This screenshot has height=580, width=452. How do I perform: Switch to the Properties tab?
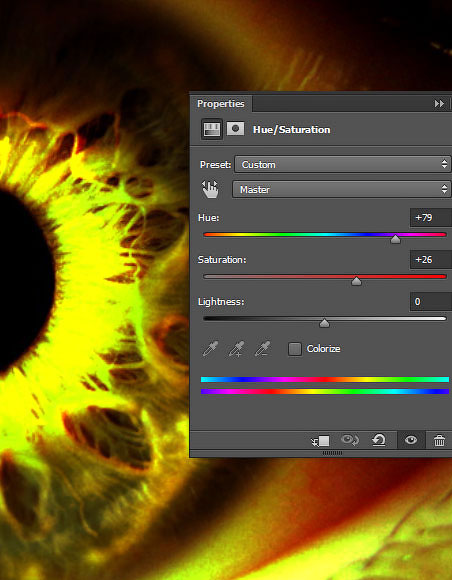(220, 104)
